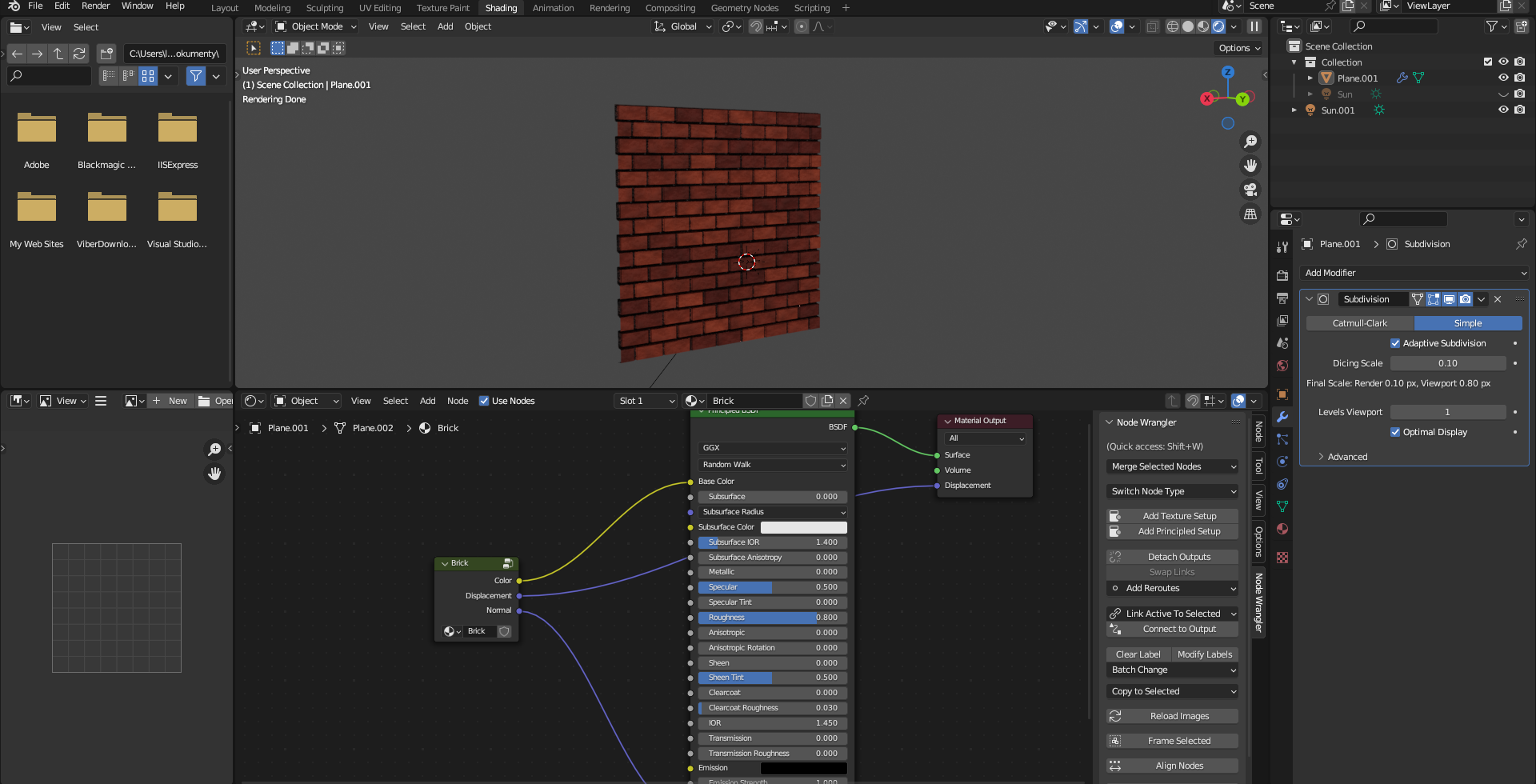
Task: Click the Catmull-Clark subdivision button
Action: 1359,323
